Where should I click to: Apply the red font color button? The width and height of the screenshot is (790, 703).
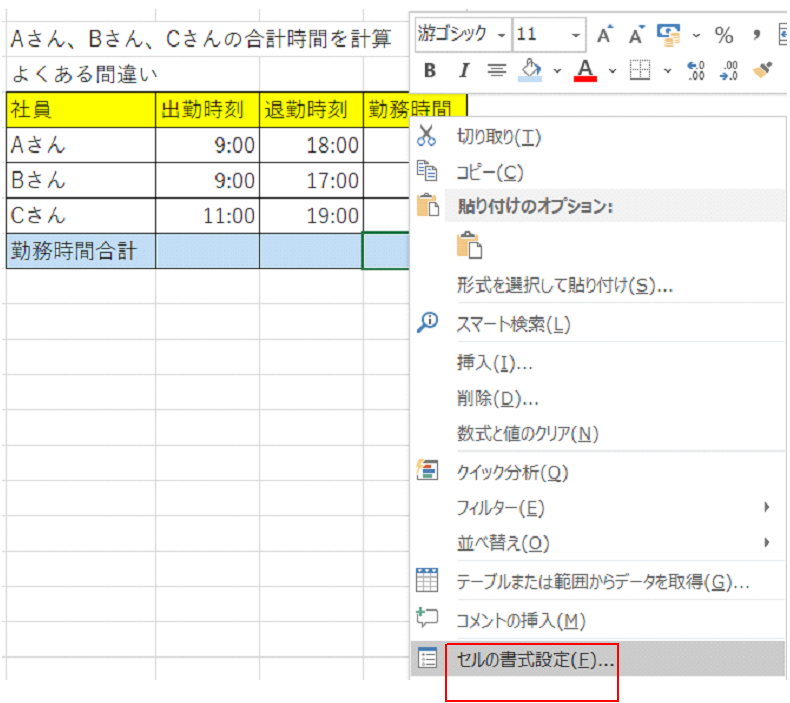point(586,70)
